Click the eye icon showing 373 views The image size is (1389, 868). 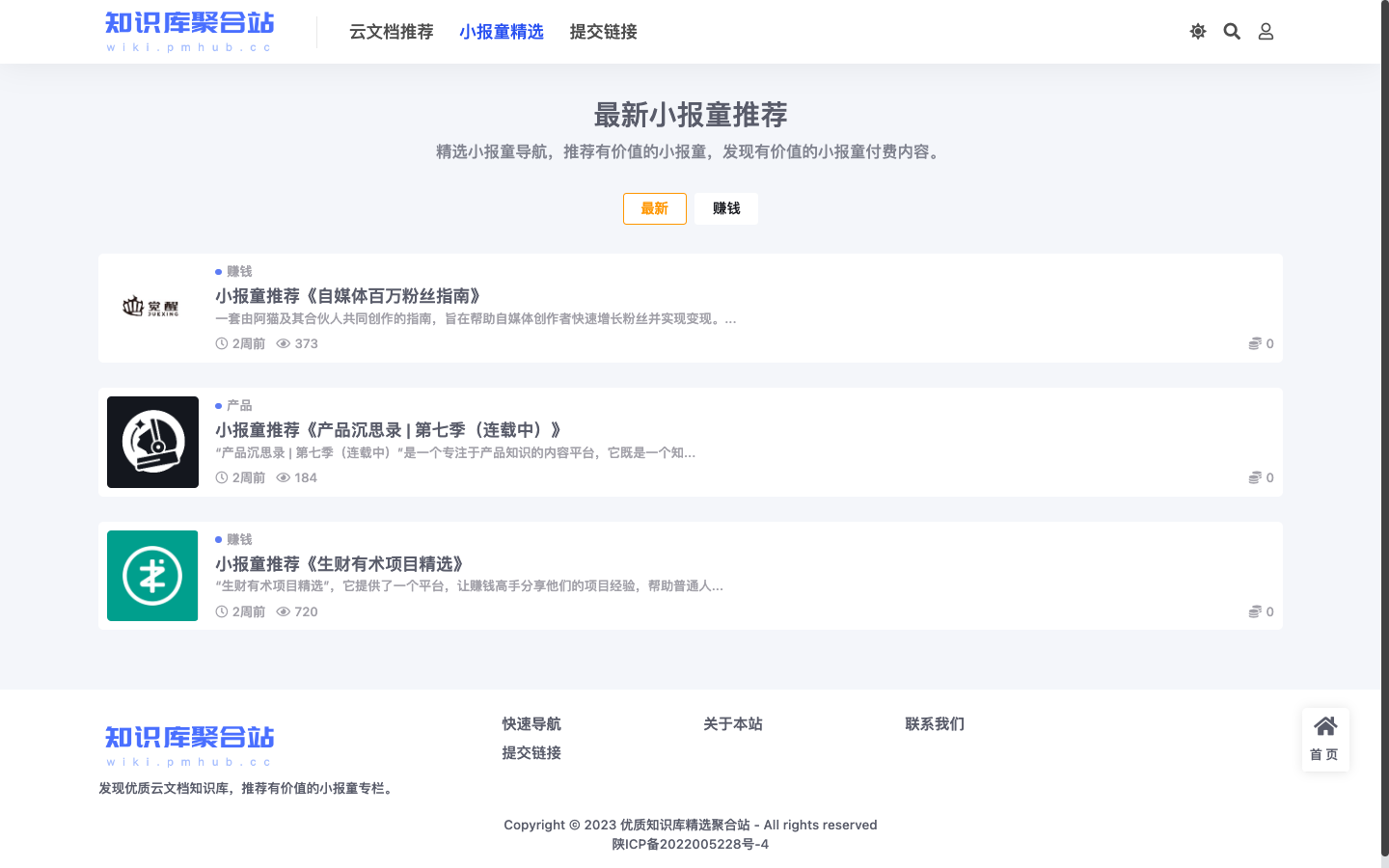283,343
